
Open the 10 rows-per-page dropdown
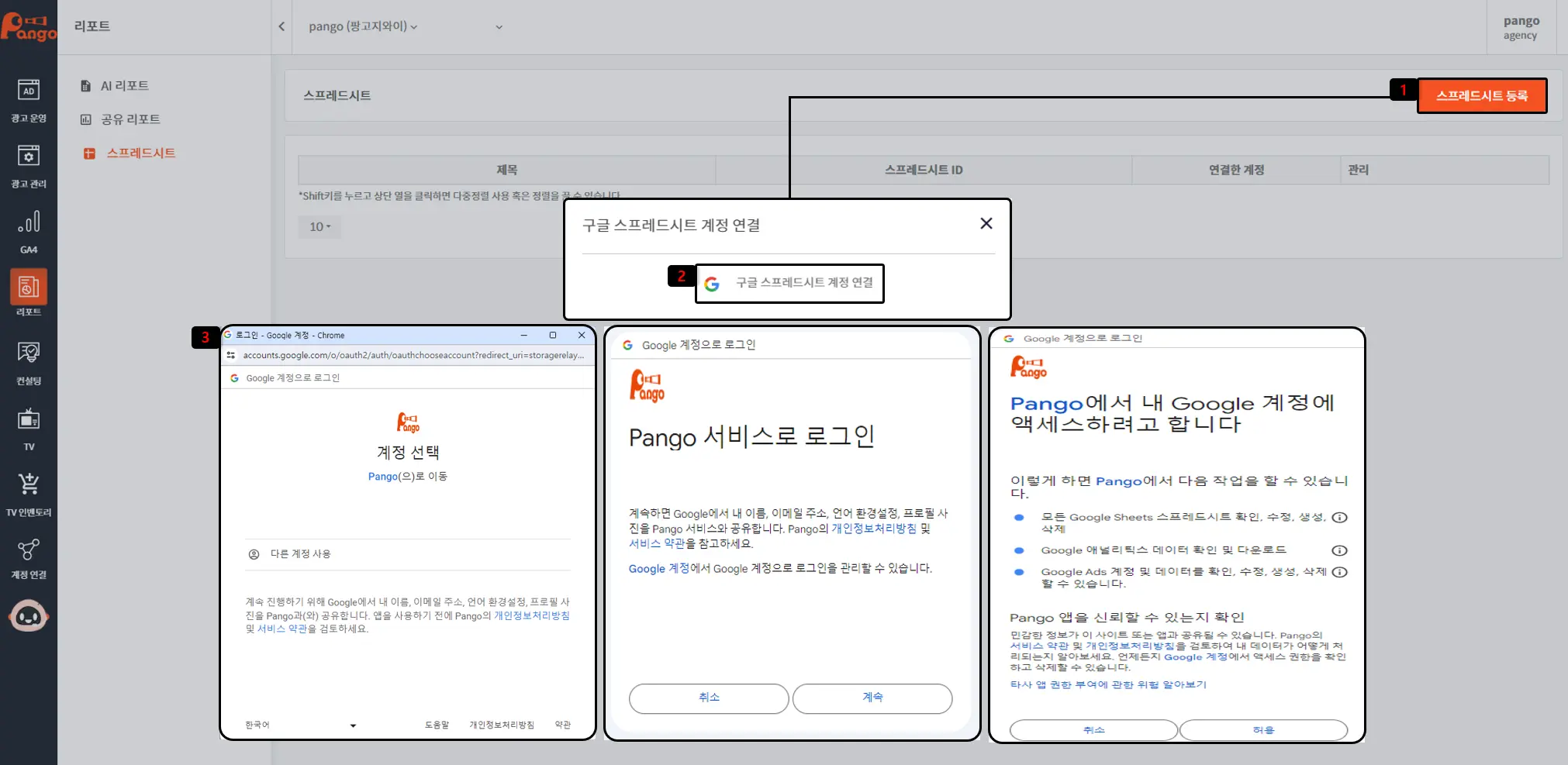(319, 227)
